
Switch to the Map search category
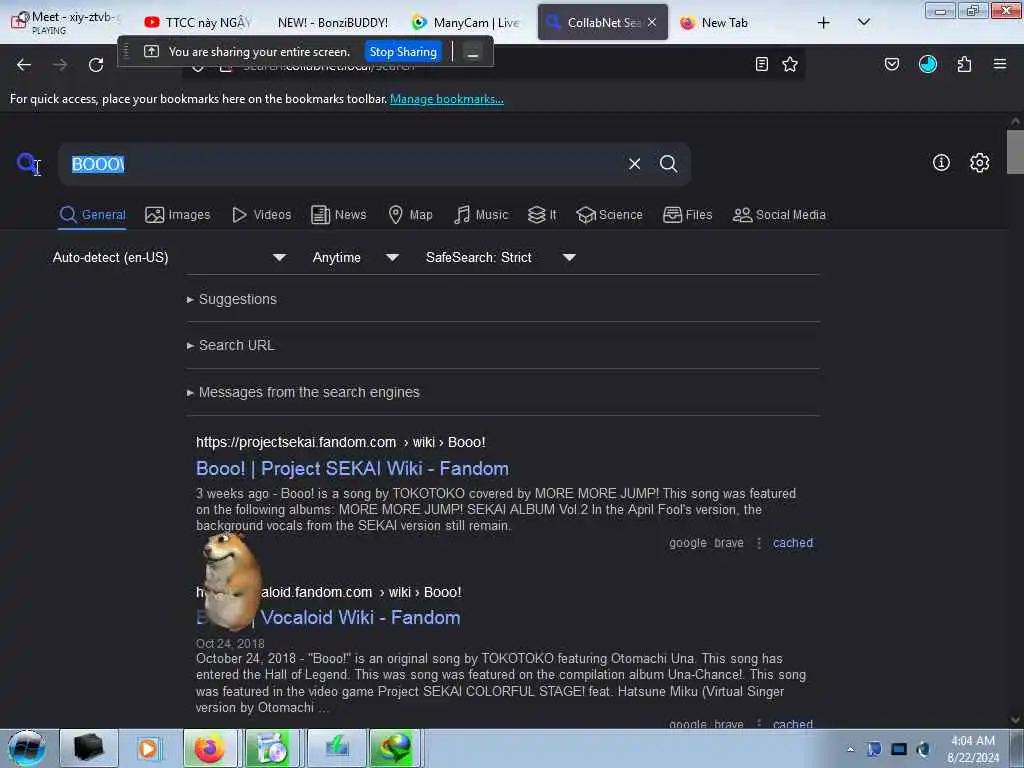pyautogui.click(x=411, y=215)
